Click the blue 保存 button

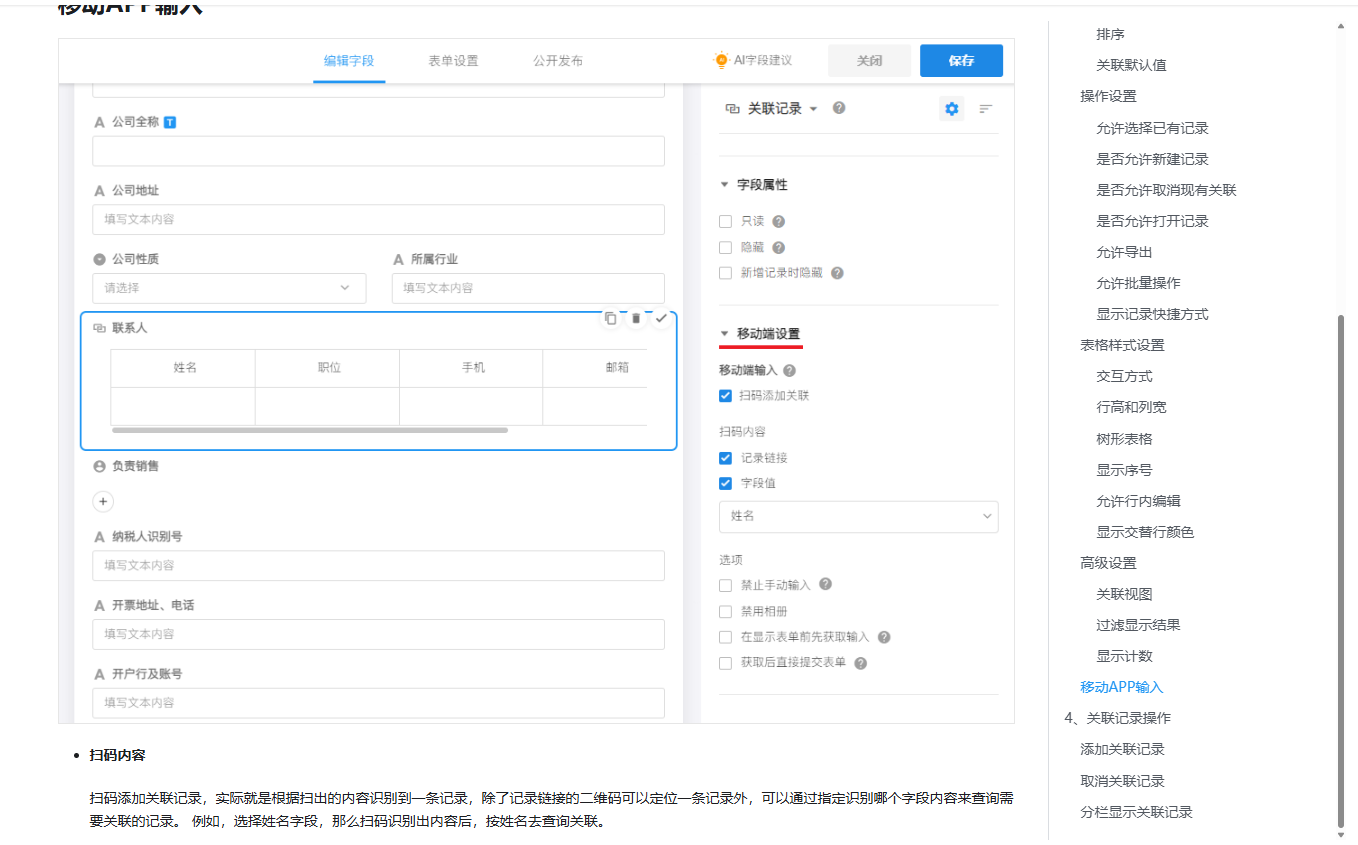tap(961, 61)
